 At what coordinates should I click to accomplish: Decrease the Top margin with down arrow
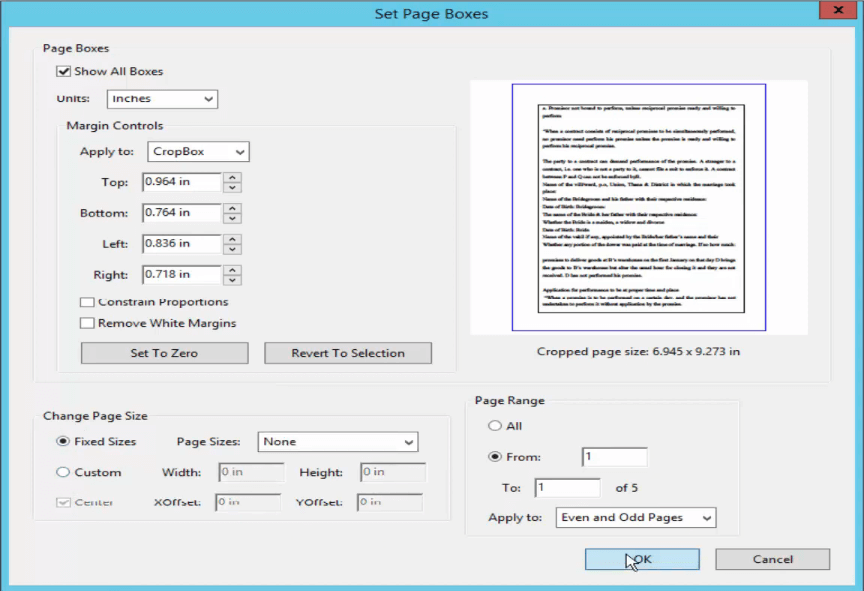tap(232, 187)
